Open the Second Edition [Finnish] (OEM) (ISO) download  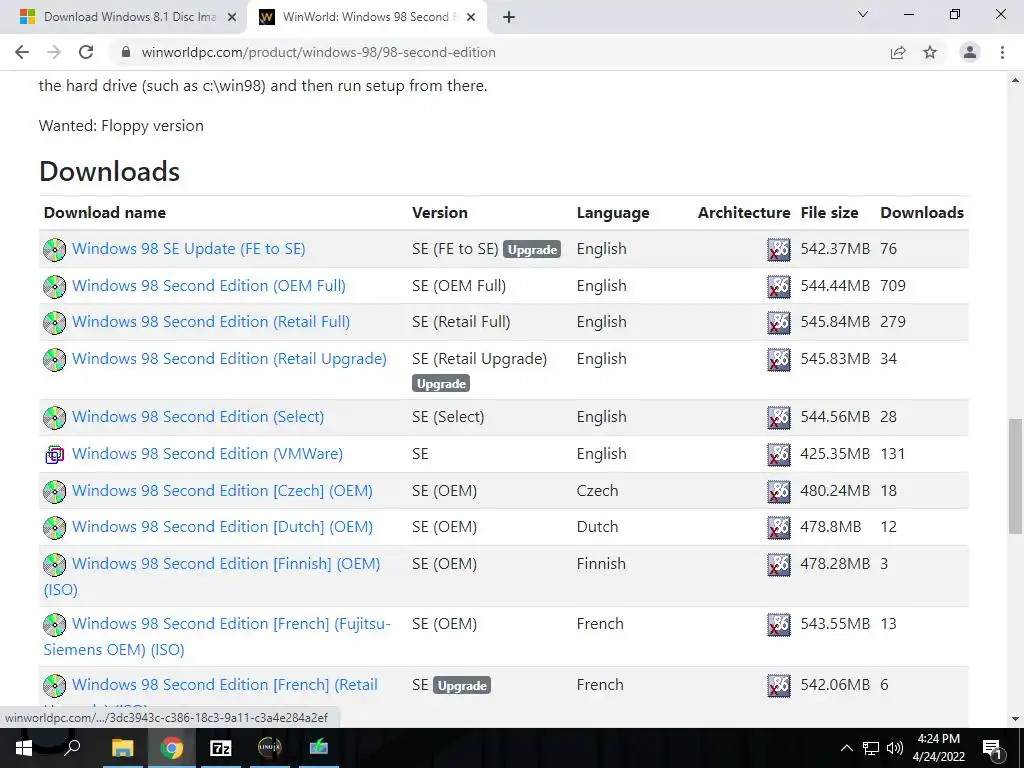(x=226, y=564)
